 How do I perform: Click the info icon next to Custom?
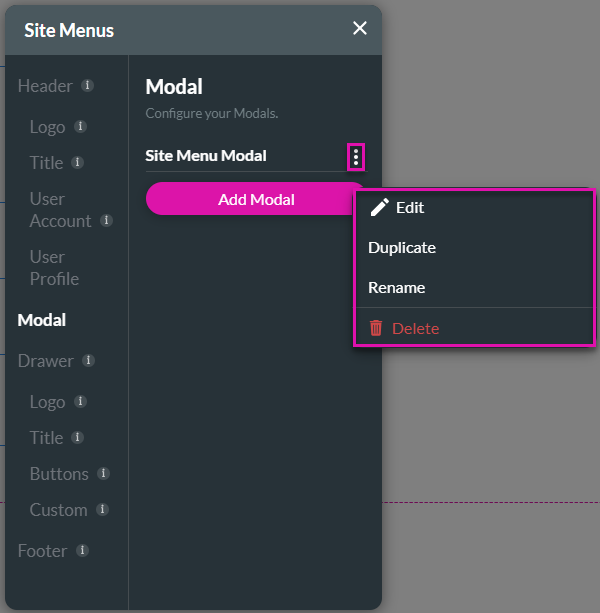click(x=102, y=509)
